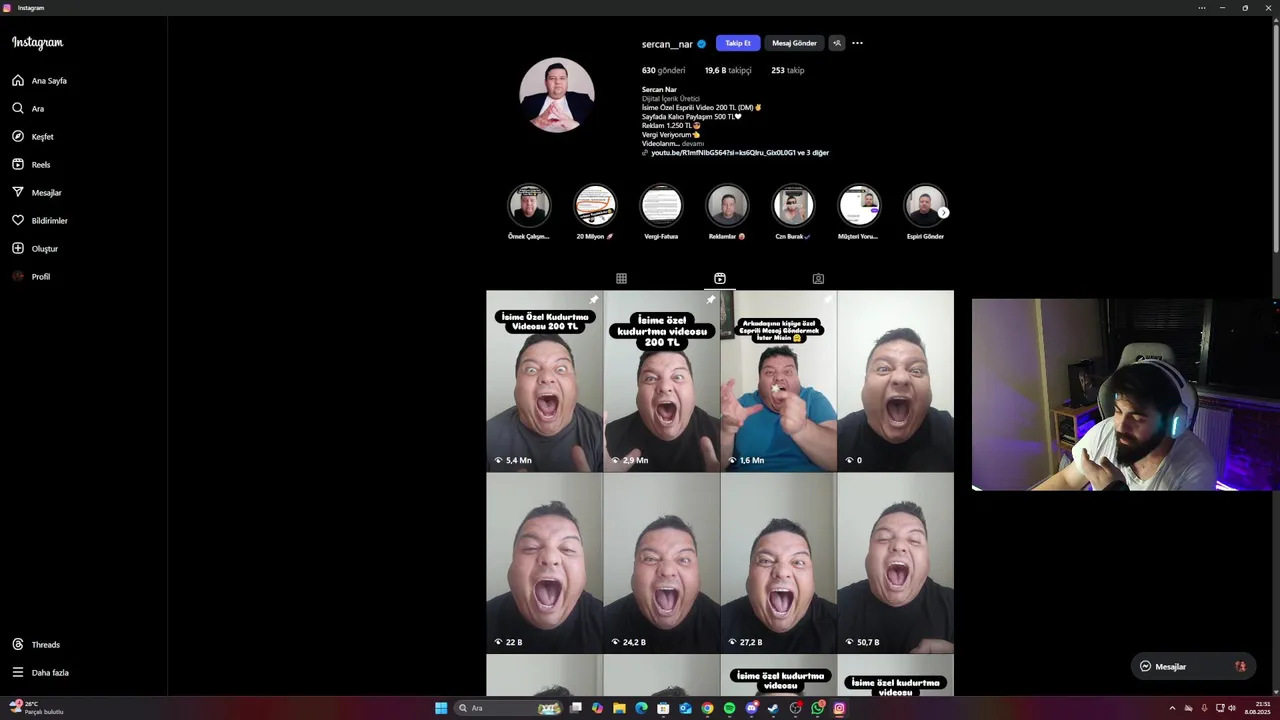
Task: Open the Keşfet explore page
Action: click(x=34, y=136)
